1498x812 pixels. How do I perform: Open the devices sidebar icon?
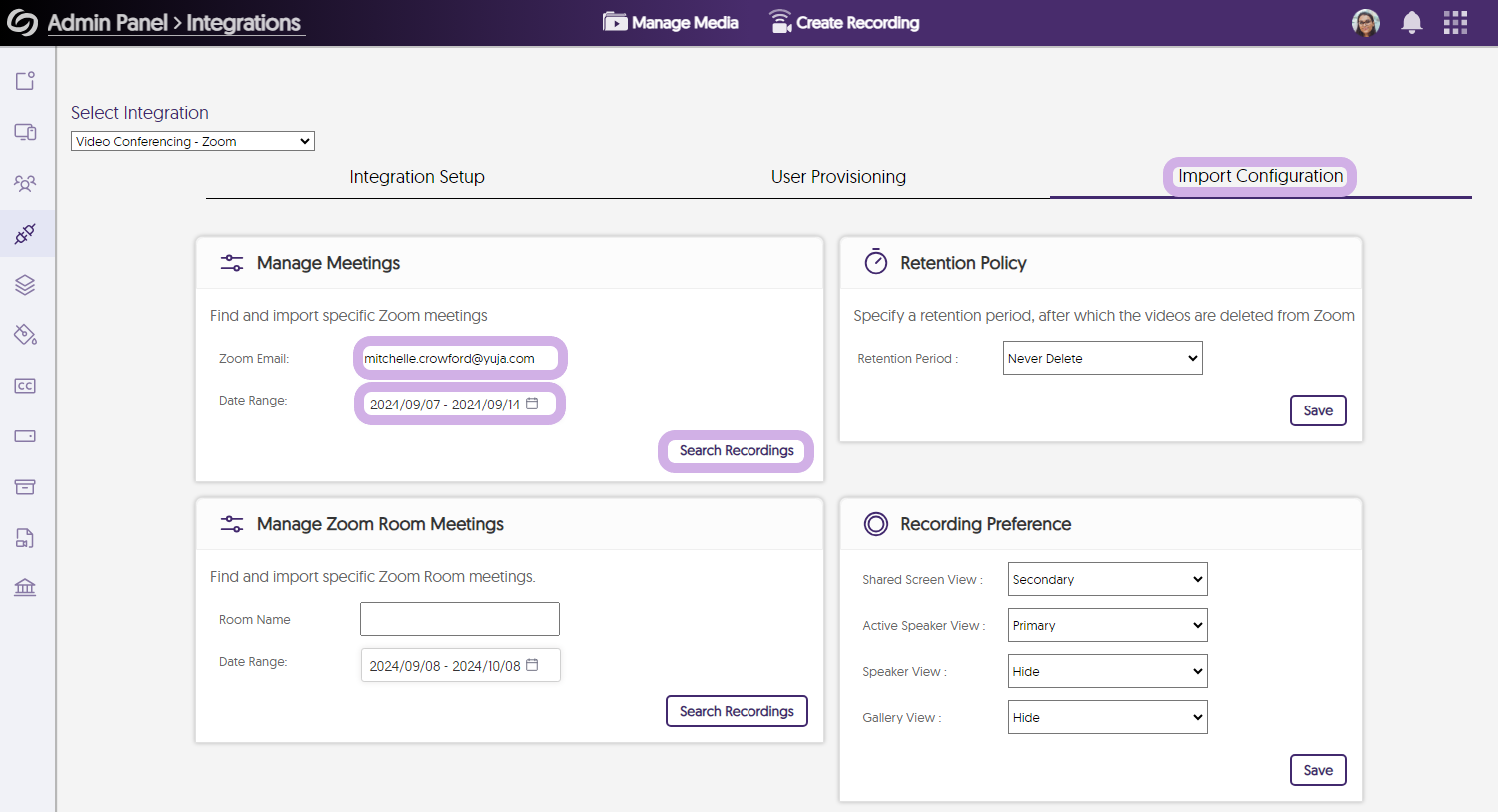click(25, 132)
